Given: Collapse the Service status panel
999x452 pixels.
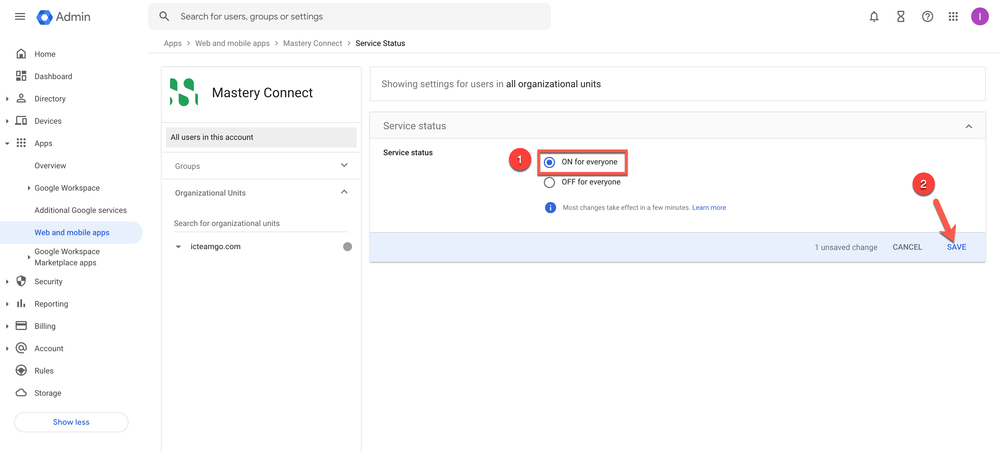Looking at the screenshot, I should pyautogui.click(x=968, y=127).
